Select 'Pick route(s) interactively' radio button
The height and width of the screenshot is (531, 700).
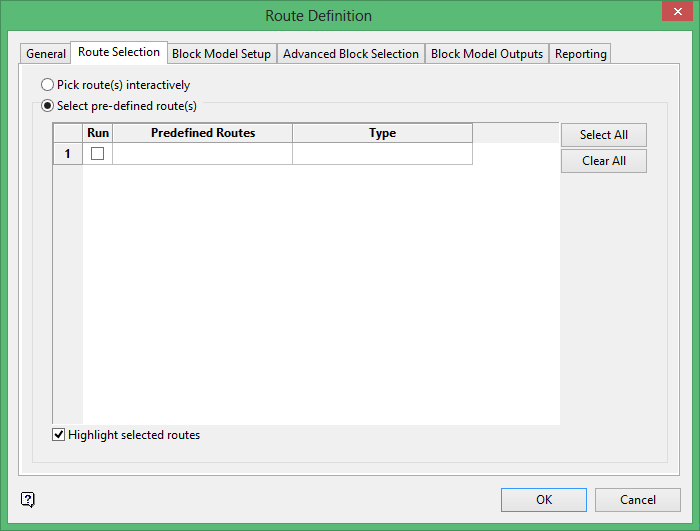click(47, 85)
